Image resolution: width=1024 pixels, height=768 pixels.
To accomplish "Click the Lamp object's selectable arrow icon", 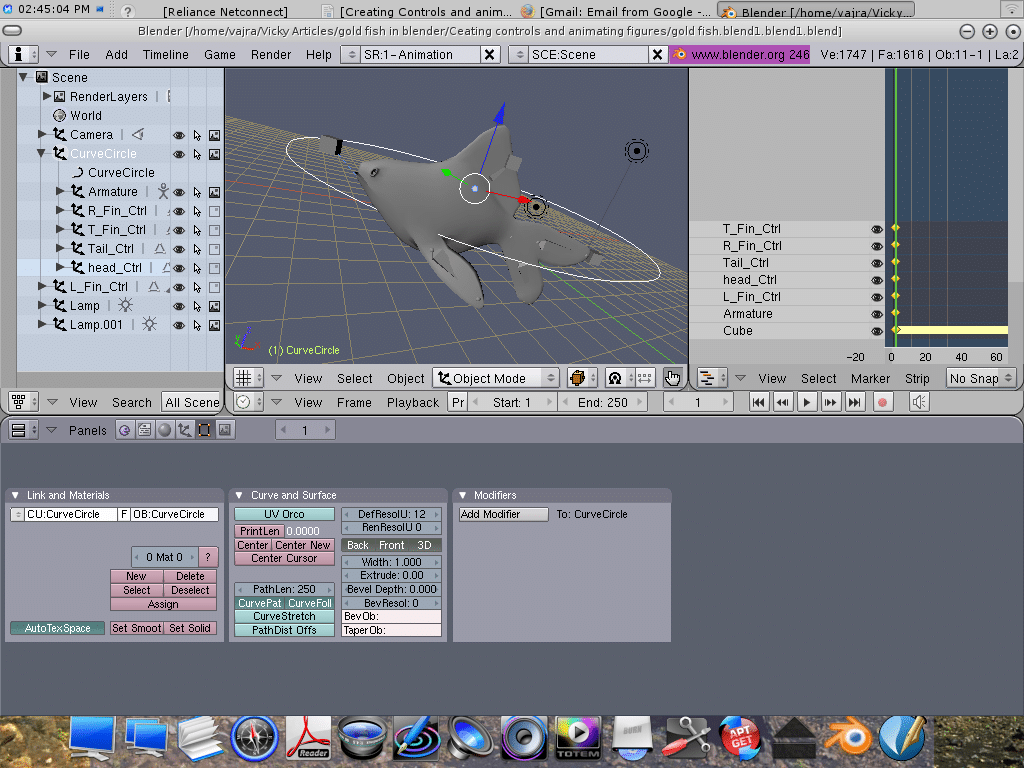I will click(x=197, y=306).
